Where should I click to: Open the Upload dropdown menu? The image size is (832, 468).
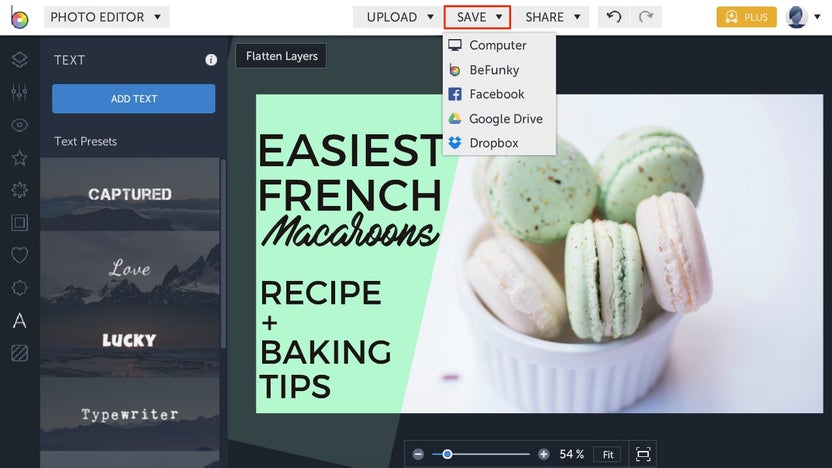pyautogui.click(x=398, y=17)
